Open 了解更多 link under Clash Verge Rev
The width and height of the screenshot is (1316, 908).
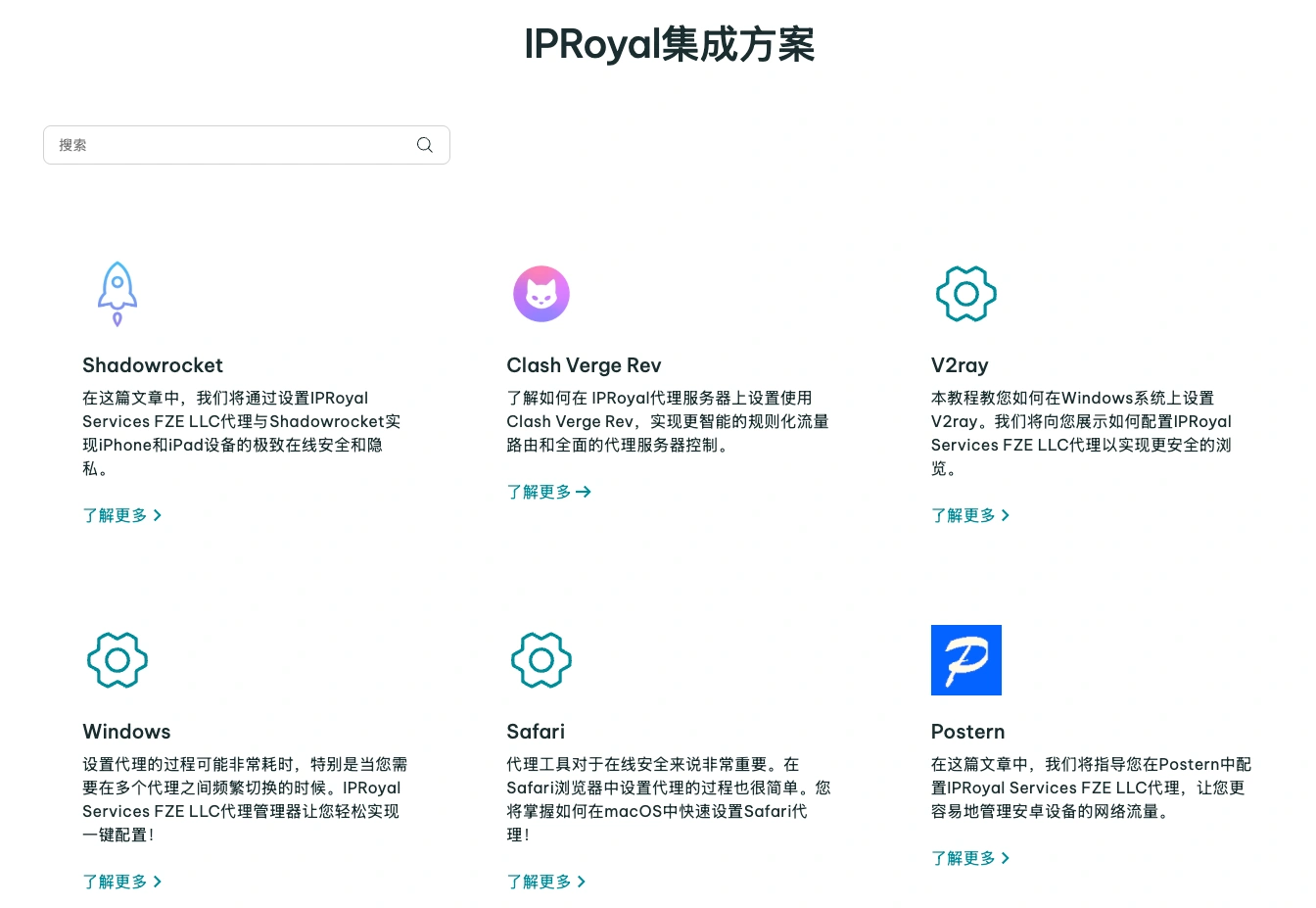[549, 492]
